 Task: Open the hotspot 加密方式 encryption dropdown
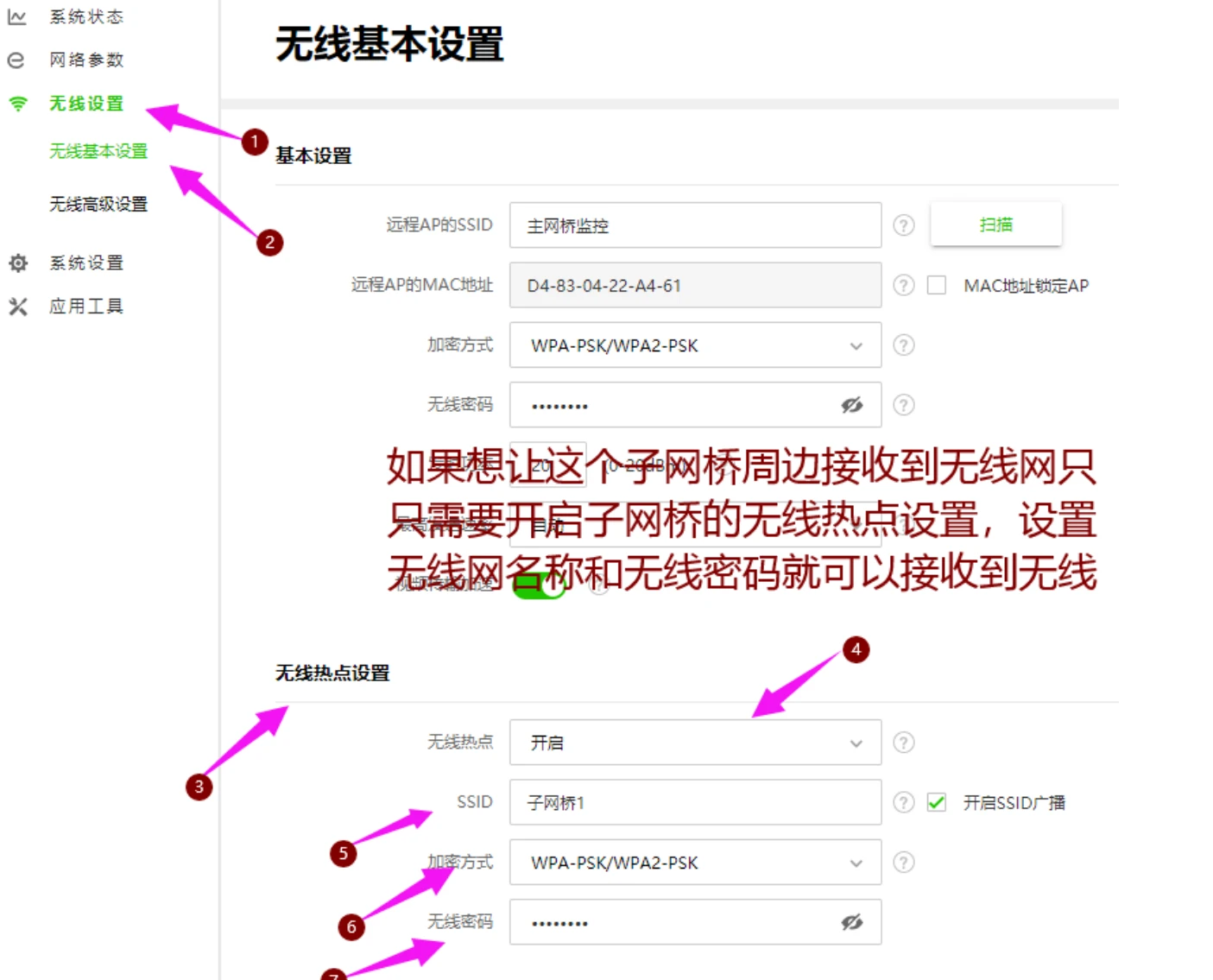click(x=695, y=863)
